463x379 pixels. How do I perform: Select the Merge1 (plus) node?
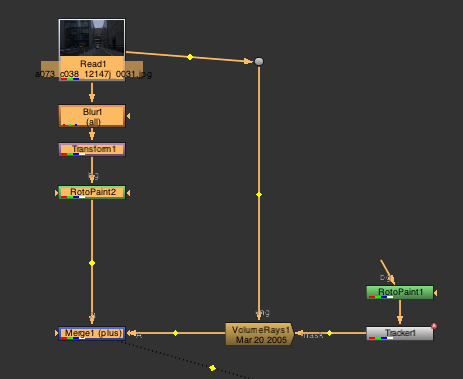pyautogui.click(x=92, y=333)
